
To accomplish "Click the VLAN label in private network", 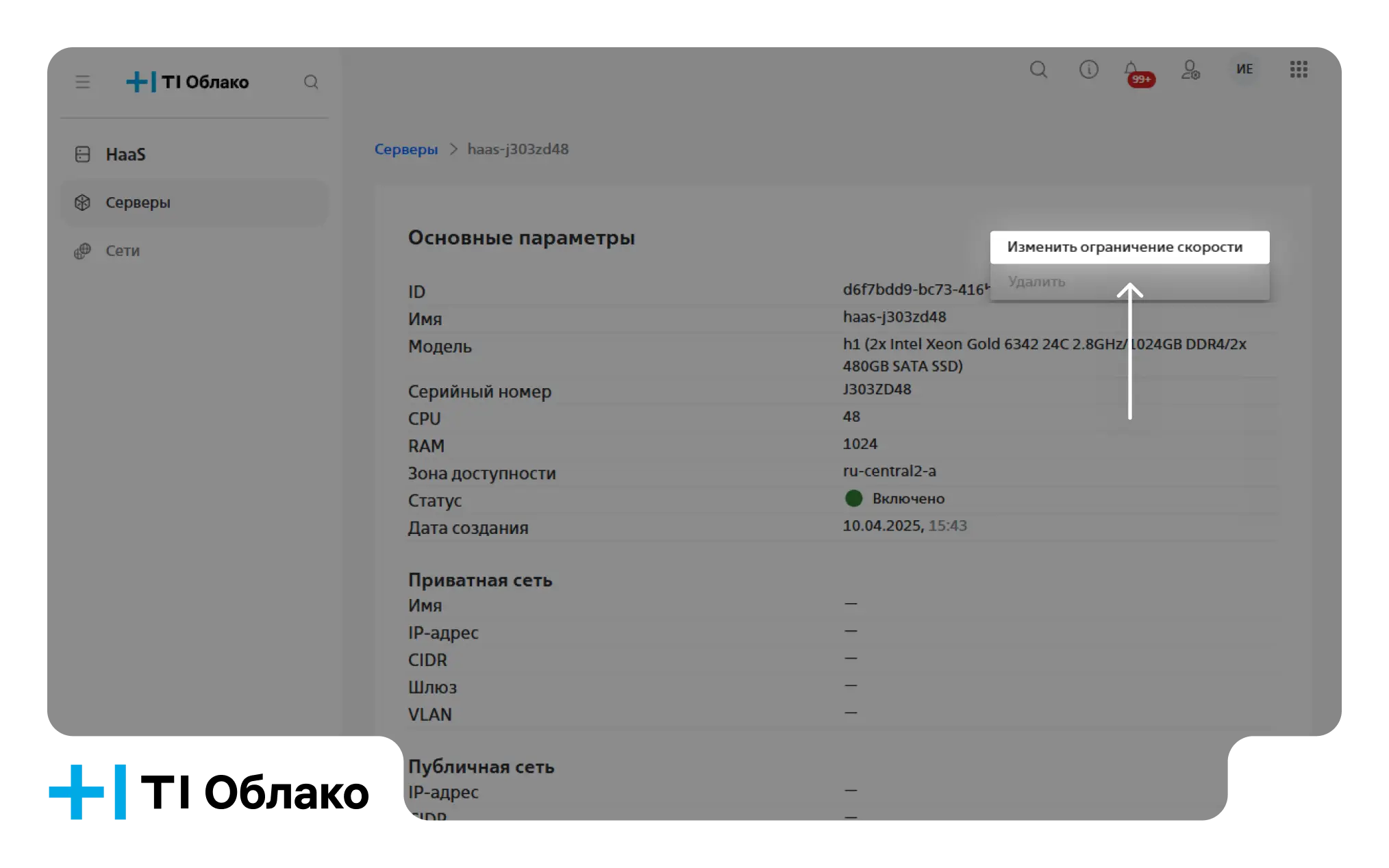I will (x=430, y=715).
